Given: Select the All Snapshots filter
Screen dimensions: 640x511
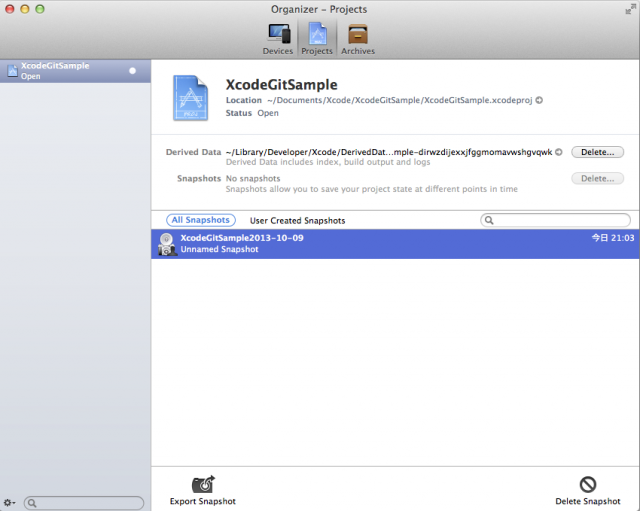Looking at the screenshot, I should [201, 220].
